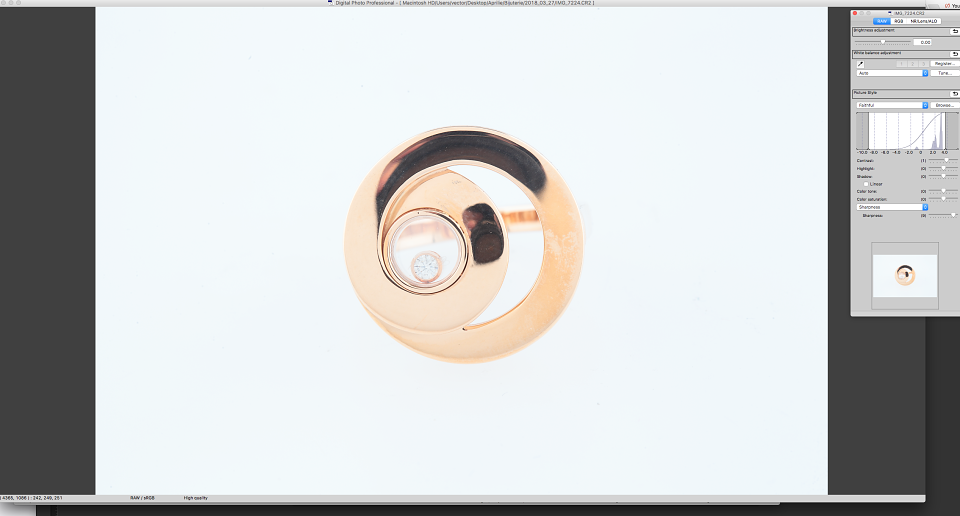The height and width of the screenshot is (516, 960).
Task: Open the Picture Style dropdown set to Faithful
Action: point(892,105)
